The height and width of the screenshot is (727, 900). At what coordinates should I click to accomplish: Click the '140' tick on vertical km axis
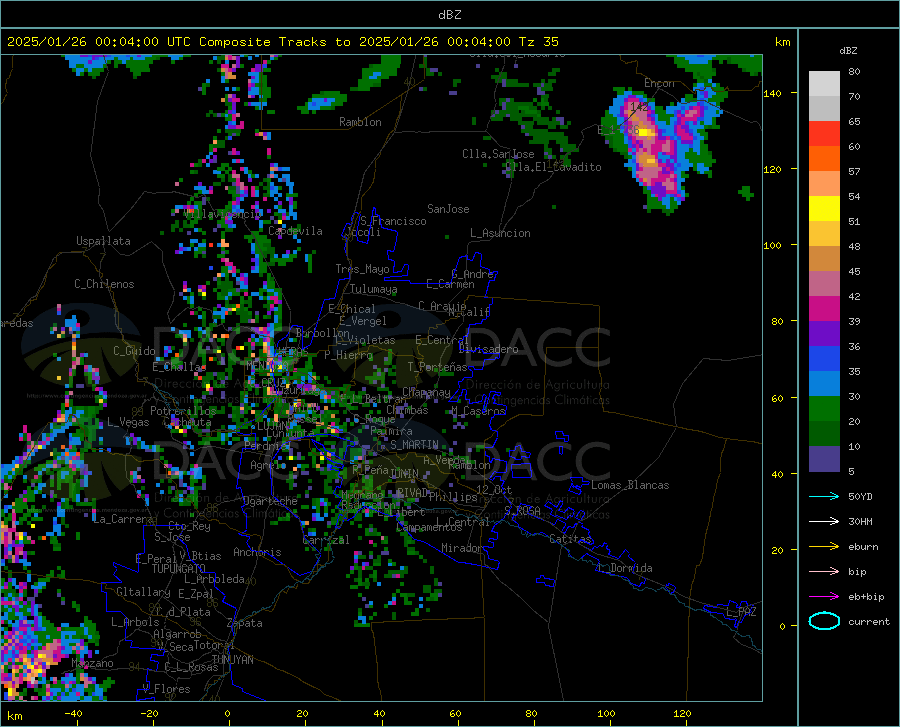[772, 93]
